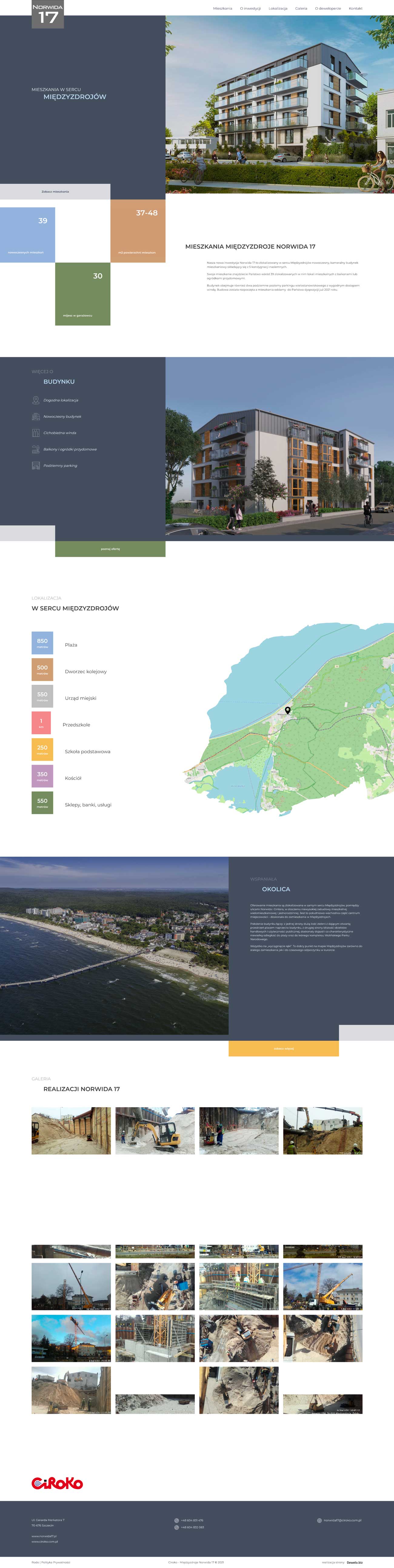Image resolution: width=394 pixels, height=1568 pixels.
Task: Click the garage icon beside Podziemny parking
Action: pyautogui.click(x=35, y=466)
